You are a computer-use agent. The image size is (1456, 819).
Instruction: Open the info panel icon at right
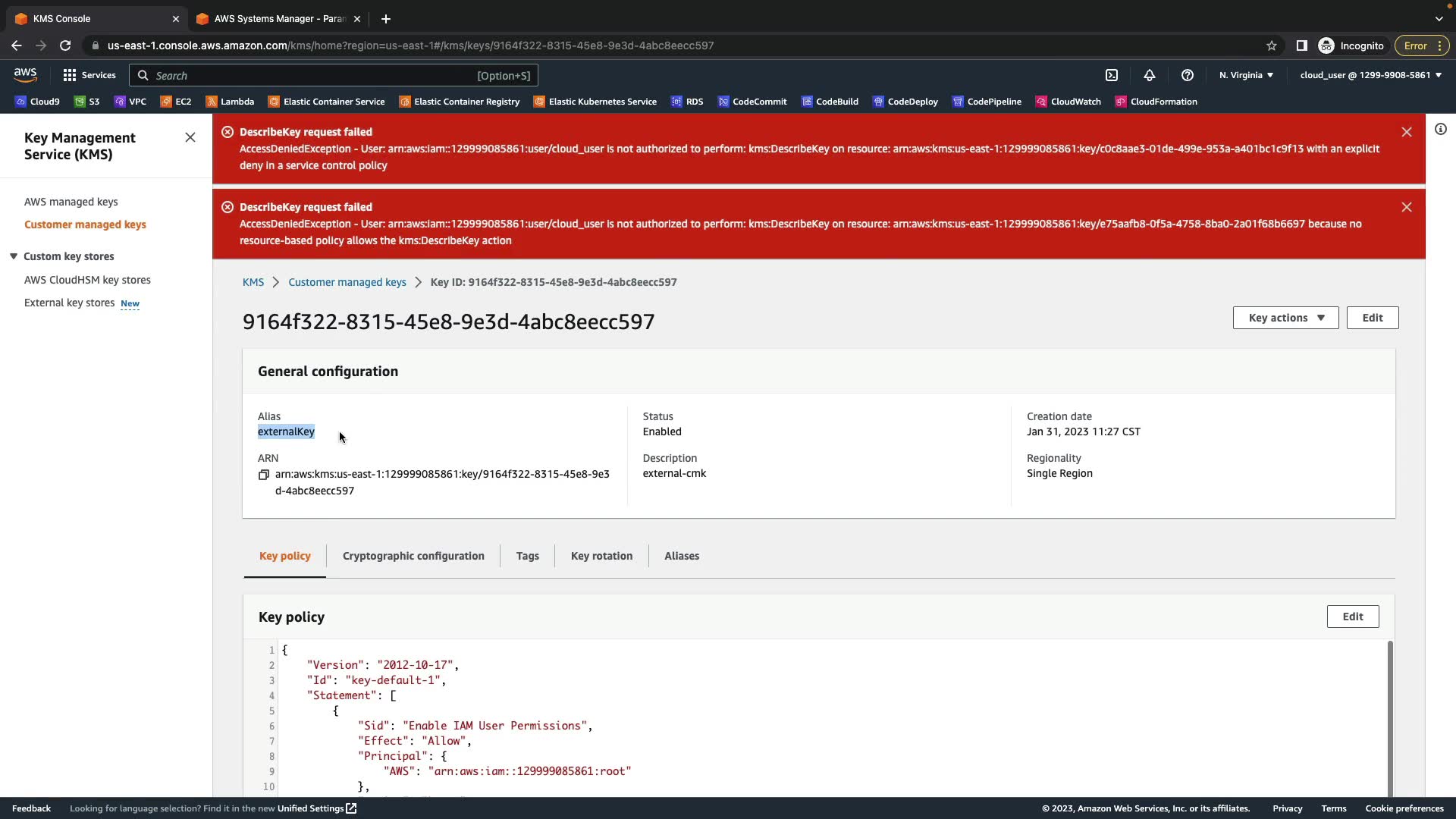(x=1441, y=130)
